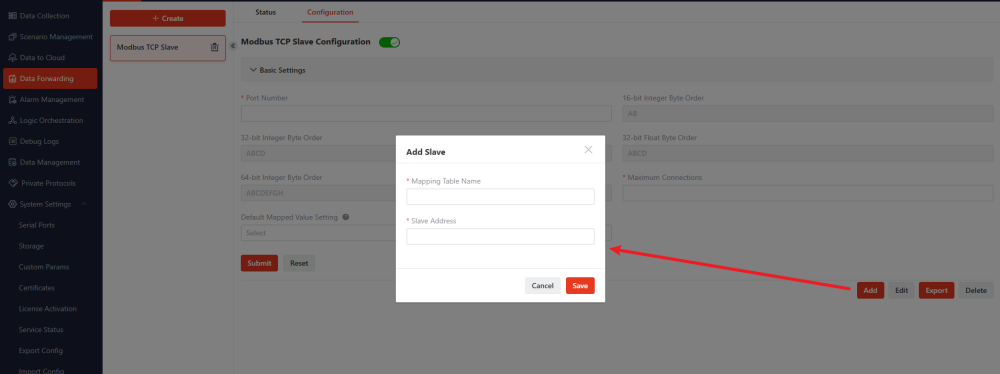Cancel the Add Slave dialog
Image resolution: width=1000 pixels, height=374 pixels.
pyautogui.click(x=543, y=286)
